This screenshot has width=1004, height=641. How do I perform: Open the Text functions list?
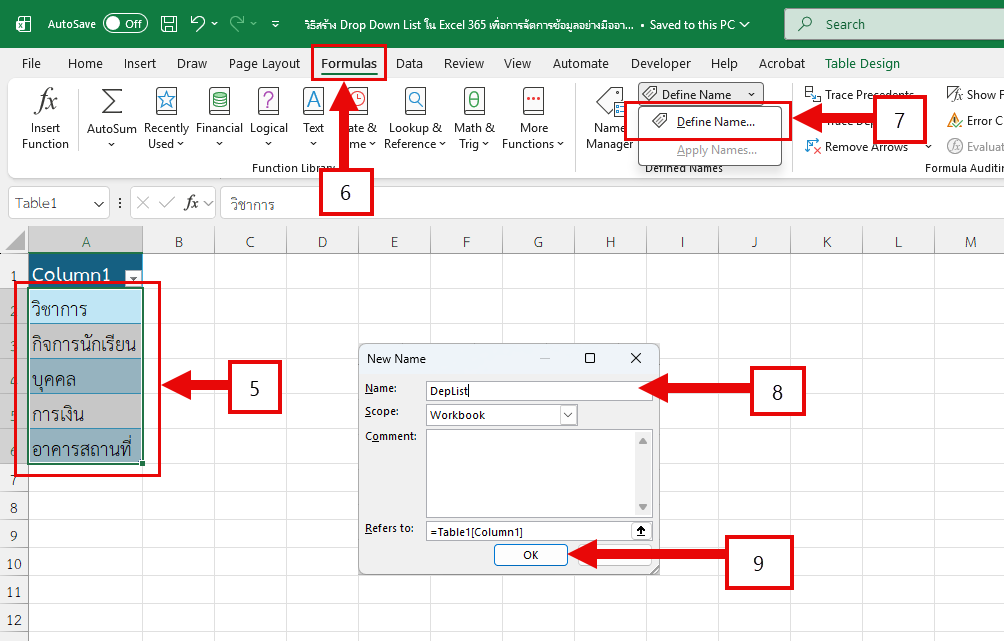(313, 118)
